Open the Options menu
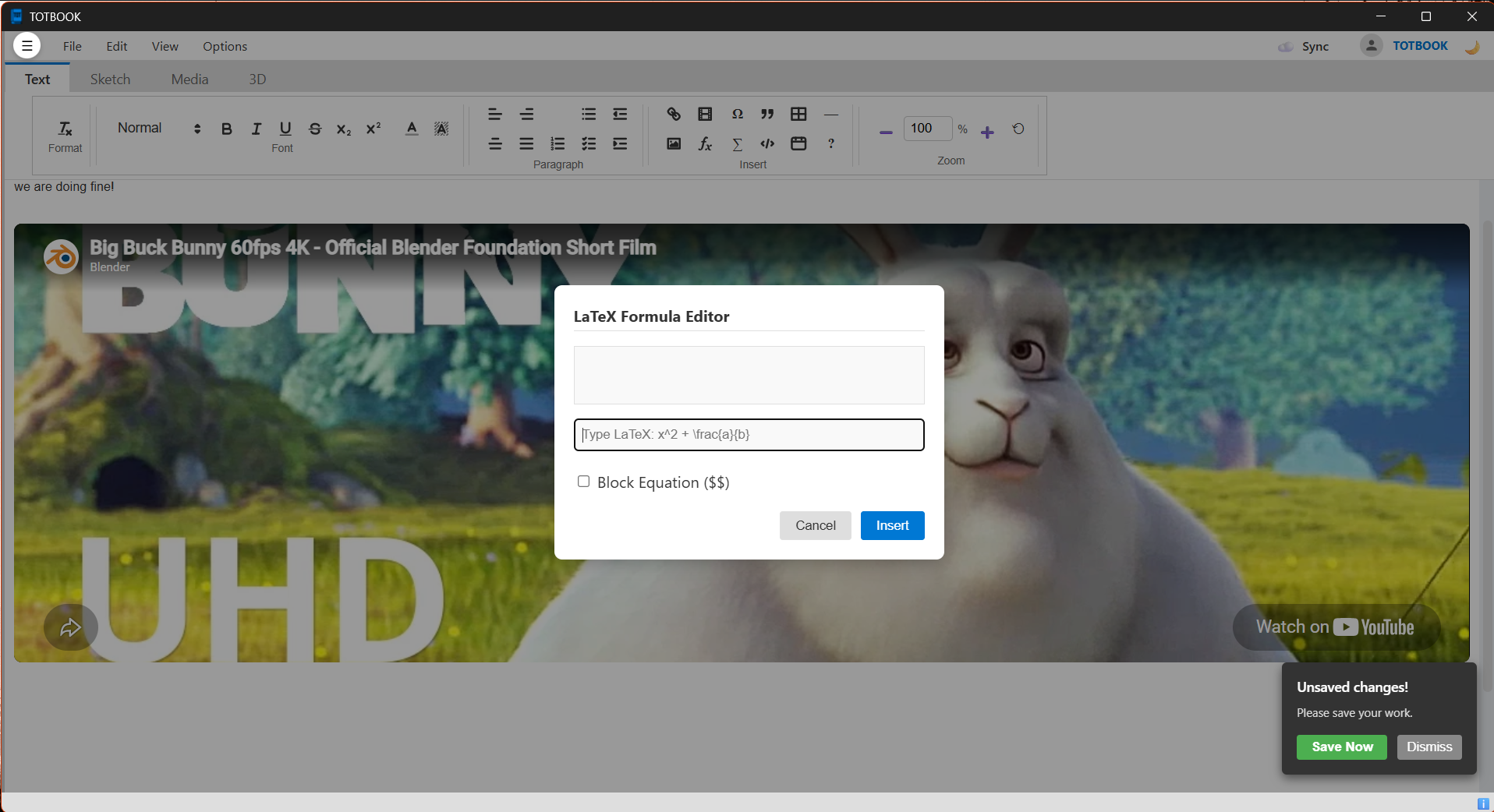Viewport: 1494px width, 812px height. 225,46
